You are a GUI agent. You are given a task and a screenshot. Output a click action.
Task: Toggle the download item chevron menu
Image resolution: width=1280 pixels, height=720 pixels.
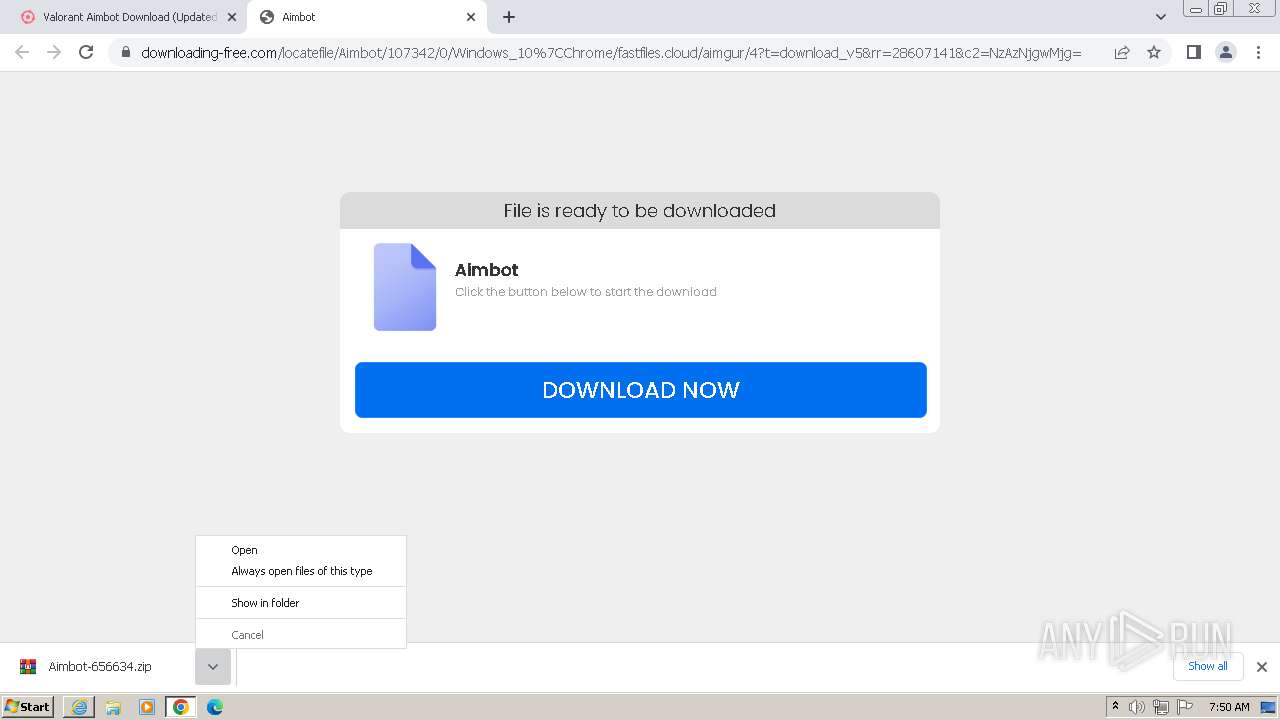tap(213, 667)
